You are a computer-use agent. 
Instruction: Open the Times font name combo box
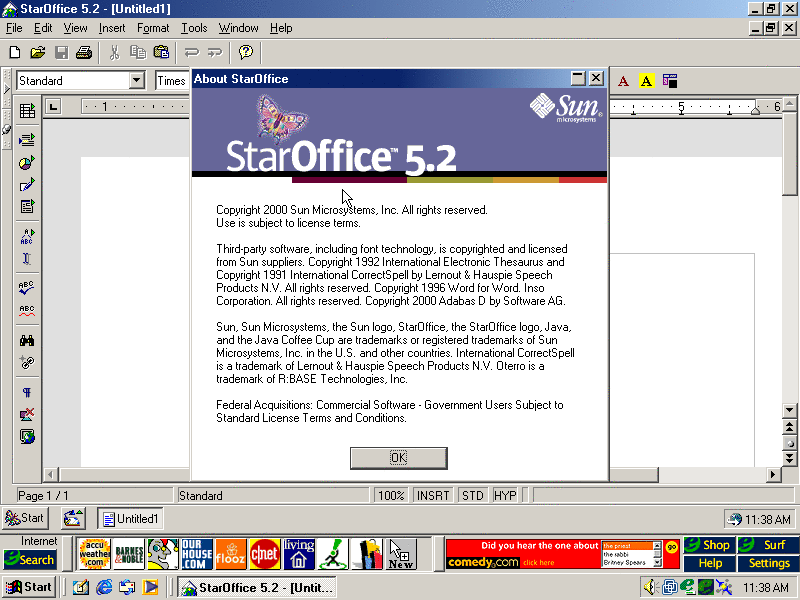(172, 81)
